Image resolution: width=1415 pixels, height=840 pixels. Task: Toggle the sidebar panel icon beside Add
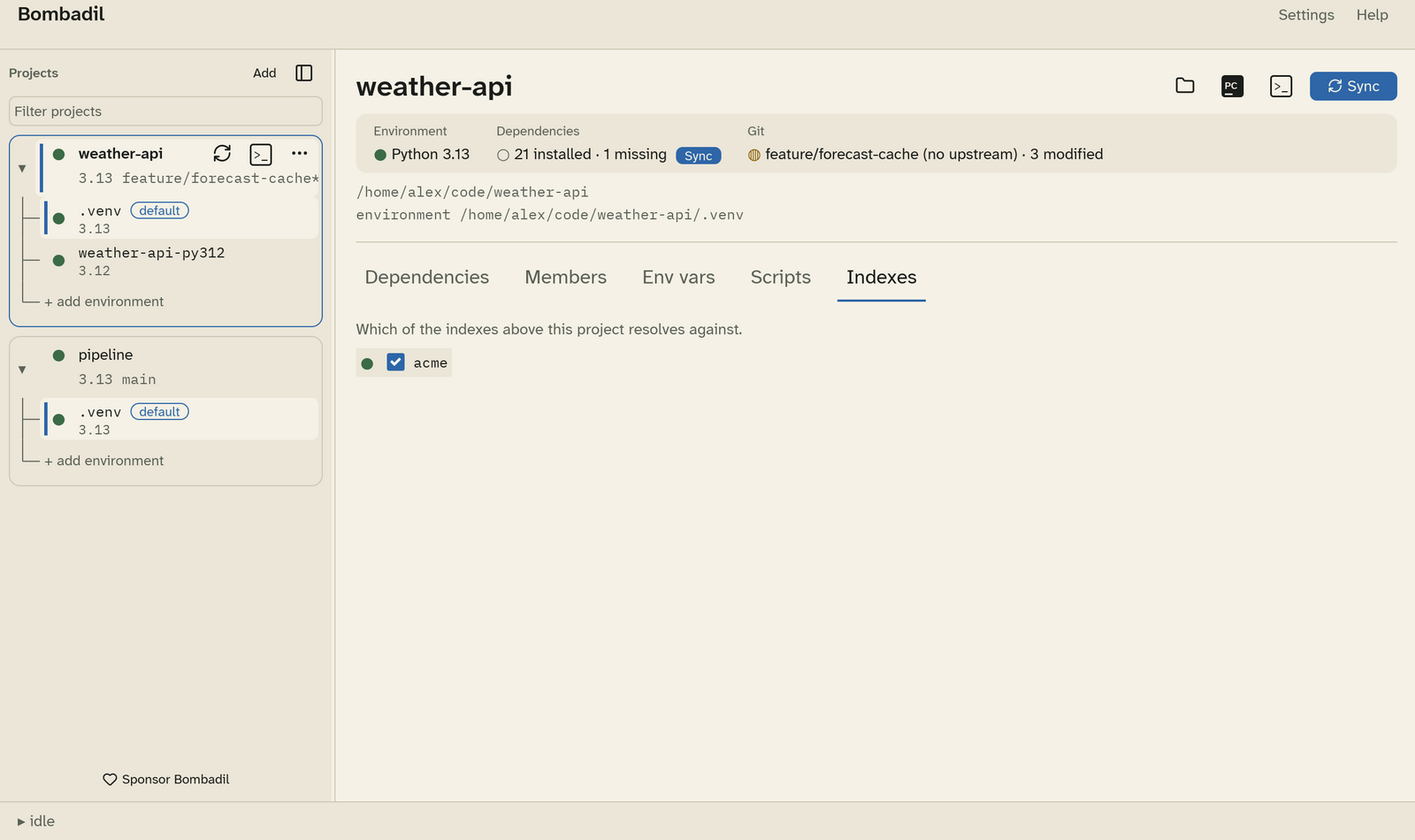(304, 73)
